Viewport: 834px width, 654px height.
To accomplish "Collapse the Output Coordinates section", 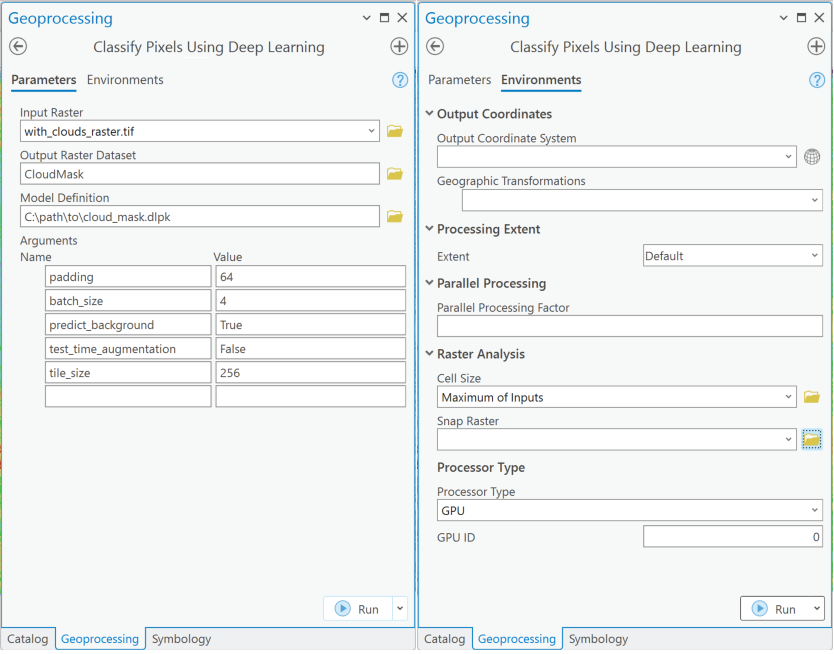I will [x=430, y=114].
